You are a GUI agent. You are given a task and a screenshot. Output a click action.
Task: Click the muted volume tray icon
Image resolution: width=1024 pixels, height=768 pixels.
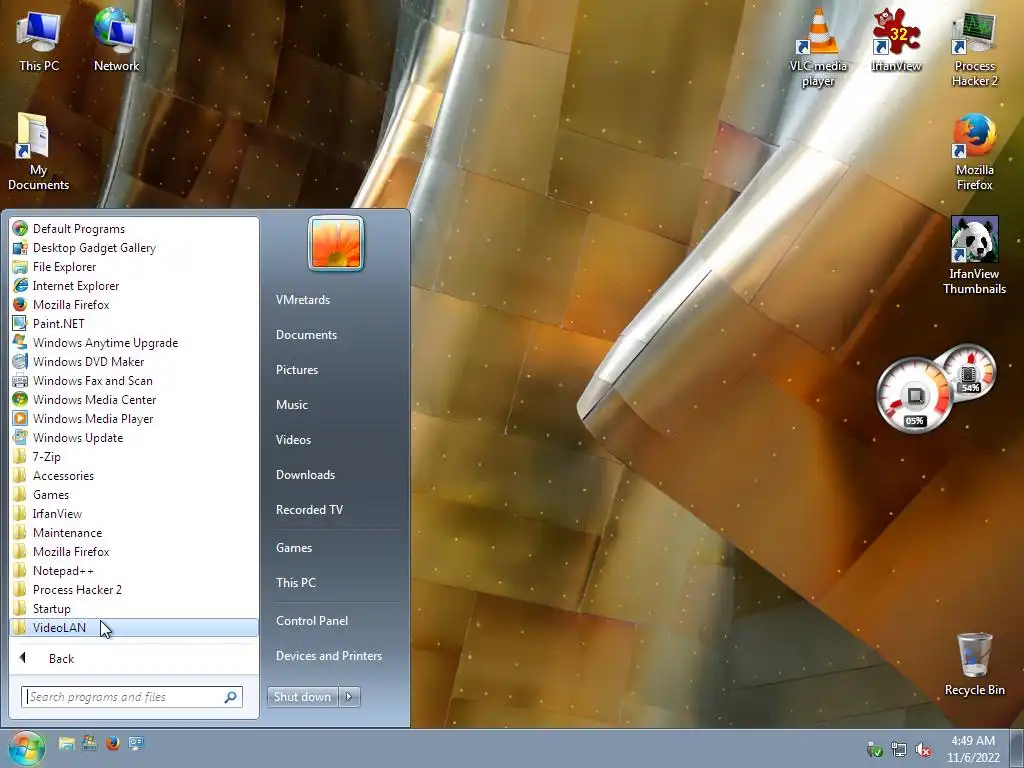[x=923, y=750]
